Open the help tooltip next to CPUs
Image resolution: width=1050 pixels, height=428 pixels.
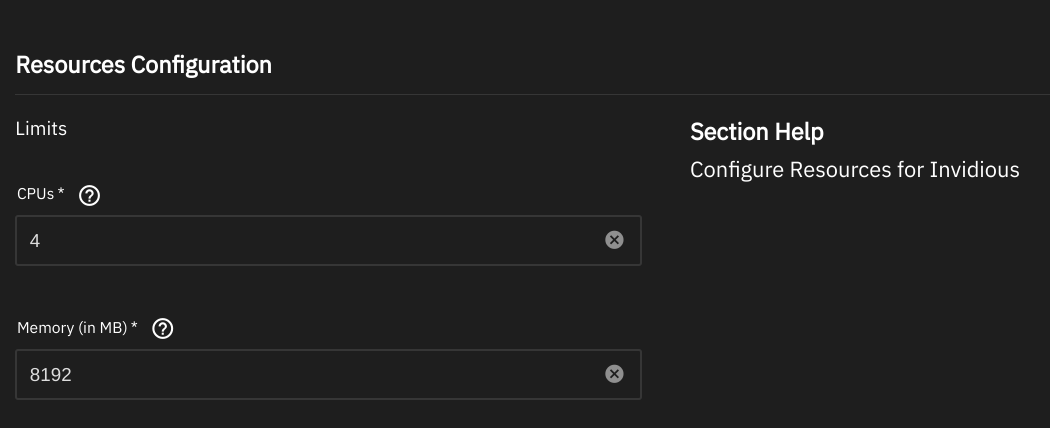pyautogui.click(x=89, y=196)
